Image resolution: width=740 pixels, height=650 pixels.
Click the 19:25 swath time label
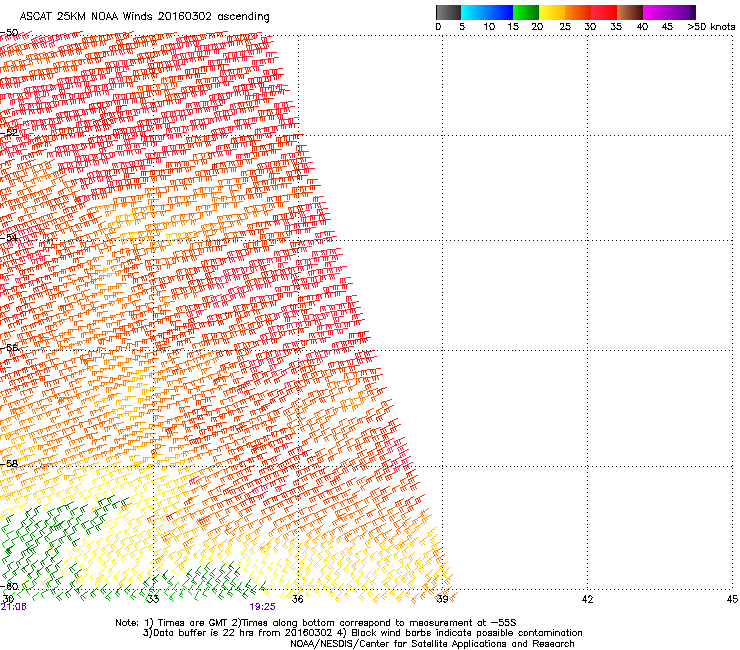point(262,607)
